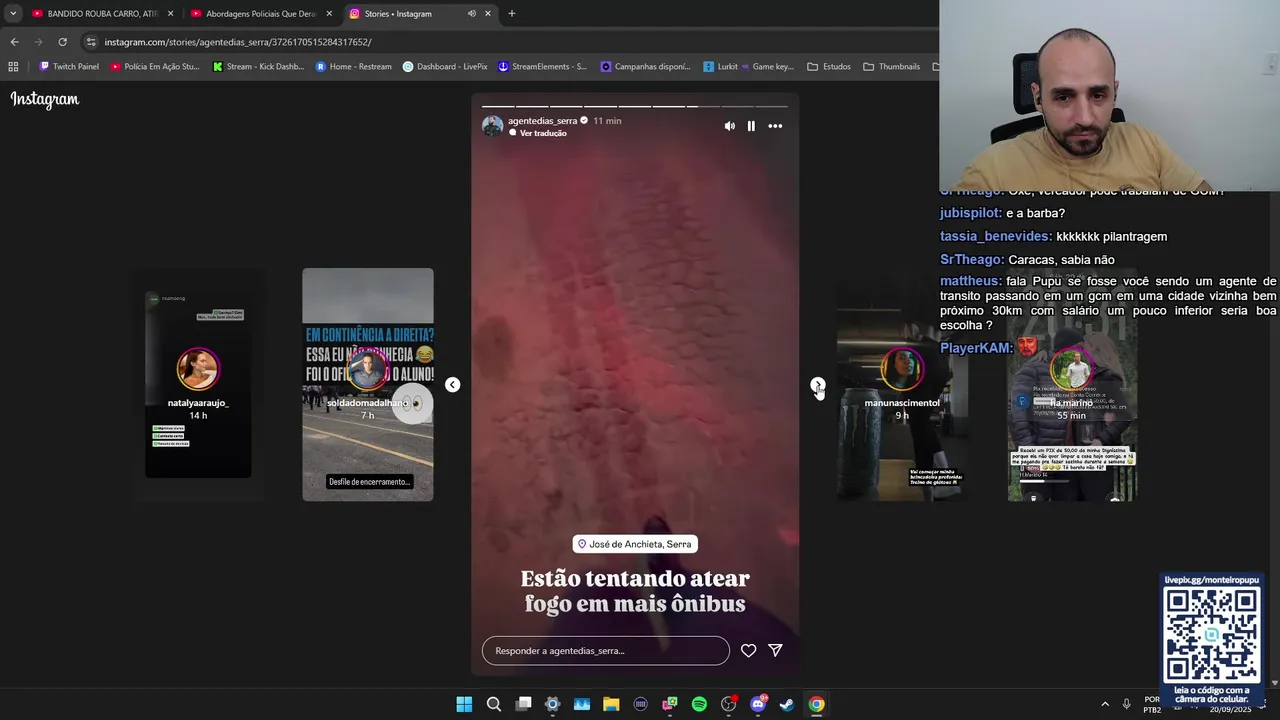Open Twitch Painel bookmark
This screenshot has height=720, width=1280.
69,67
